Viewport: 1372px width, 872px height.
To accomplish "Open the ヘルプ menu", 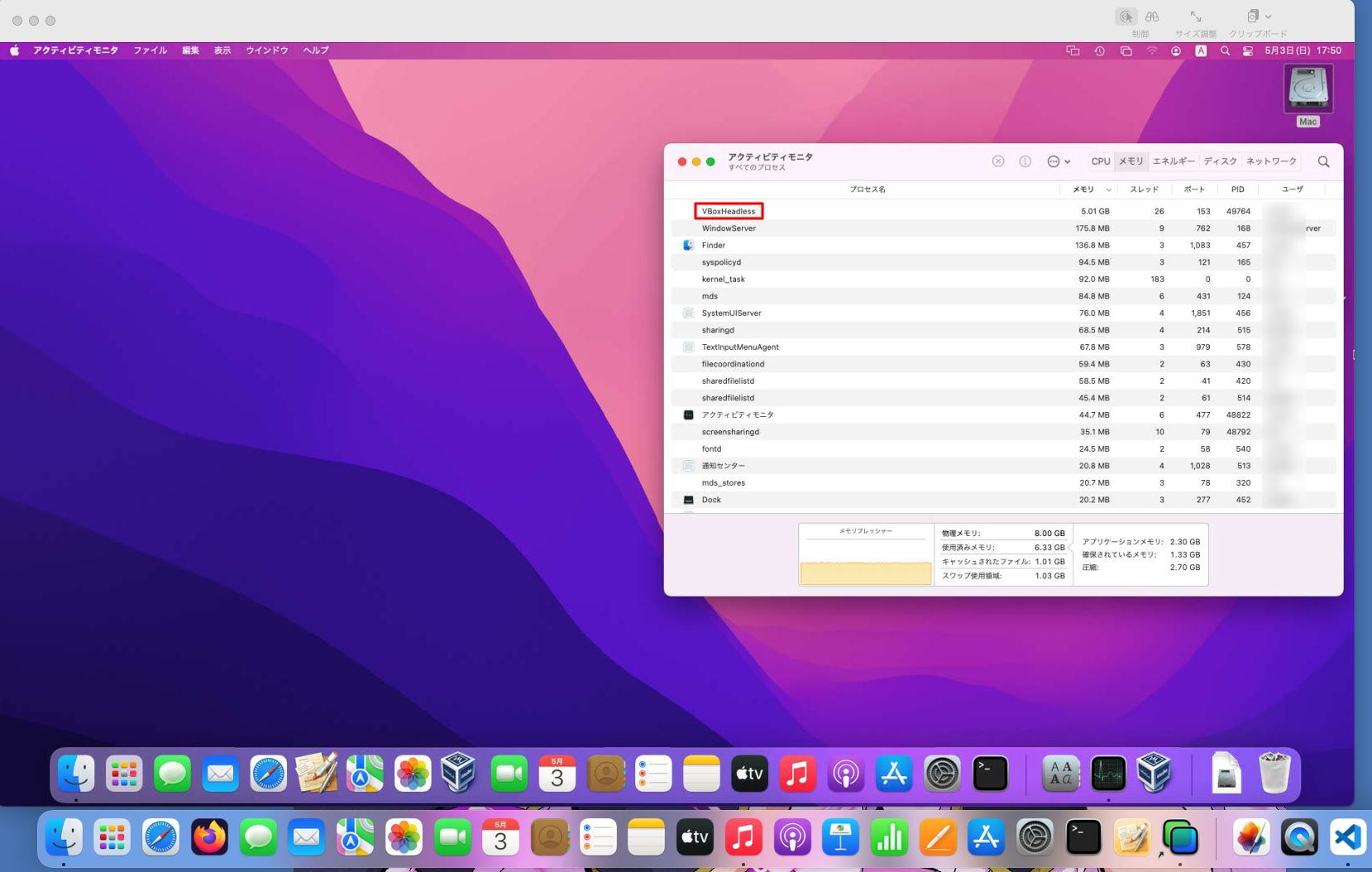I will tap(315, 50).
